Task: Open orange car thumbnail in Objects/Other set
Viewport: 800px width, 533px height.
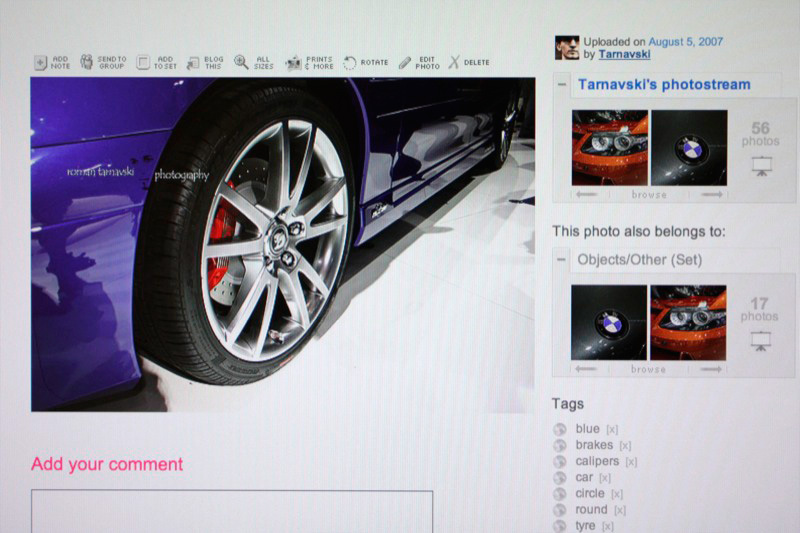Action: tap(688, 323)
